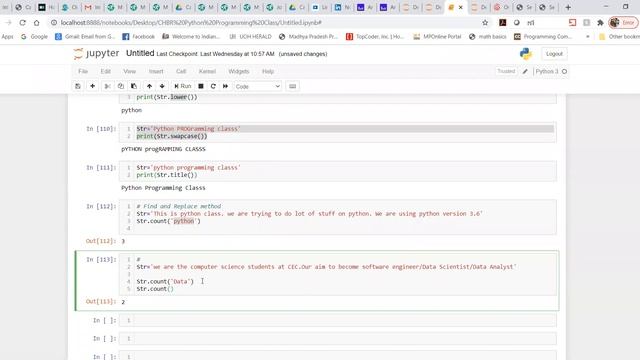Open a new browser tab with the plus
The width and height of the screenshot is (640, 360).
click(x=568, y=7)
